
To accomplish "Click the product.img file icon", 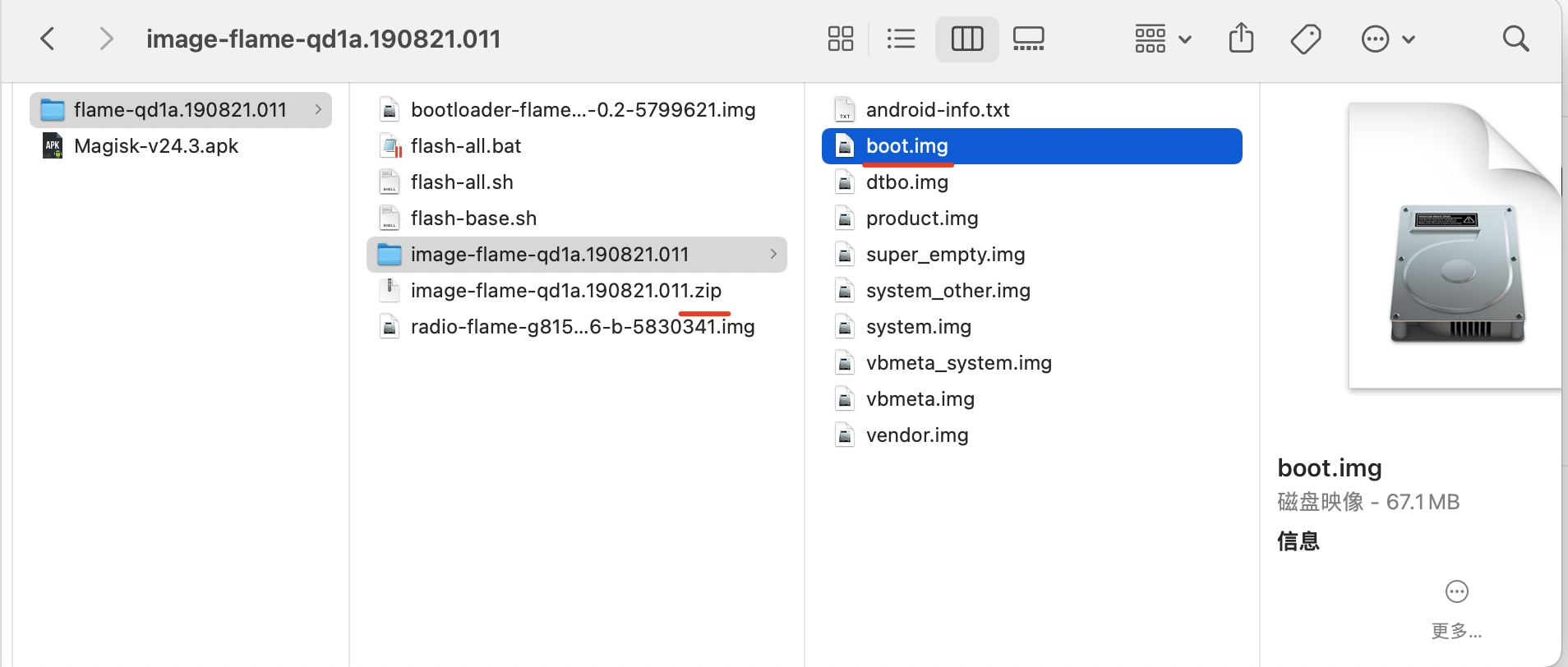I will 845,218.
